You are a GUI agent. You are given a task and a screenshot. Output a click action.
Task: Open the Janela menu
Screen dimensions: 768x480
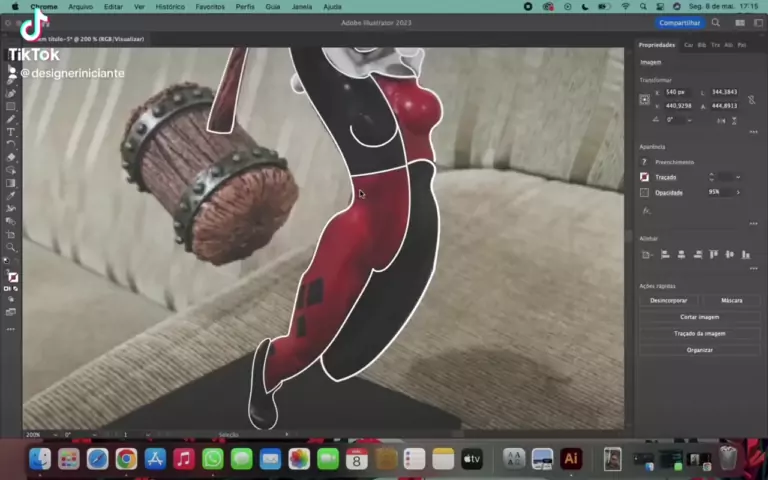302,7
